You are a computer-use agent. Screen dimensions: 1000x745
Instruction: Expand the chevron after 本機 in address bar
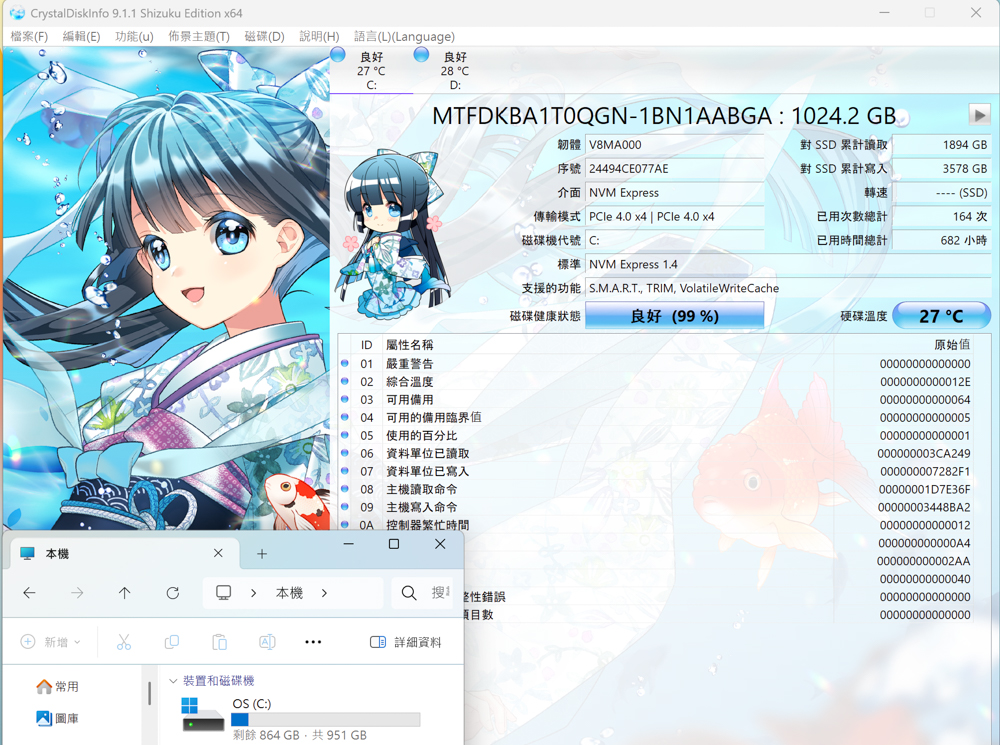tap(325, 593)
